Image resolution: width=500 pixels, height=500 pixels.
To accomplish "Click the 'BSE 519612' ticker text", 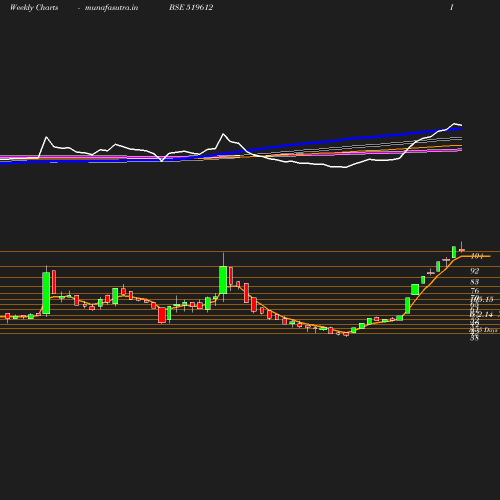I will [191, 8].
